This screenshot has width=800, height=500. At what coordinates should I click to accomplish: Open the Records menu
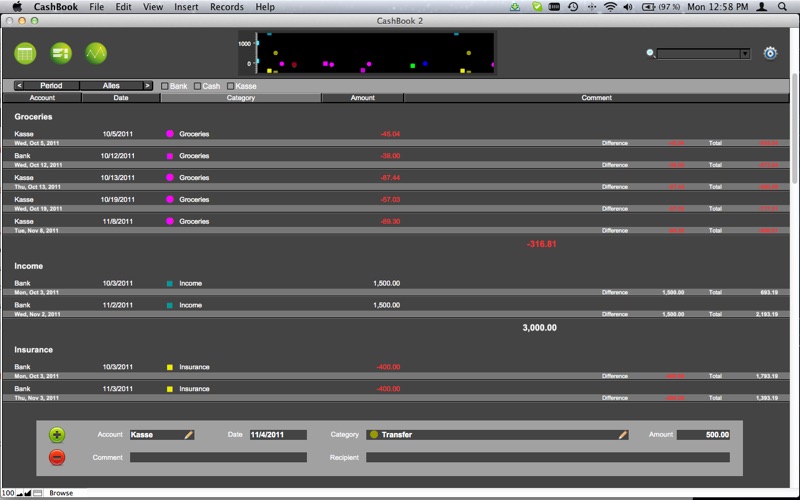coord(227,7)
